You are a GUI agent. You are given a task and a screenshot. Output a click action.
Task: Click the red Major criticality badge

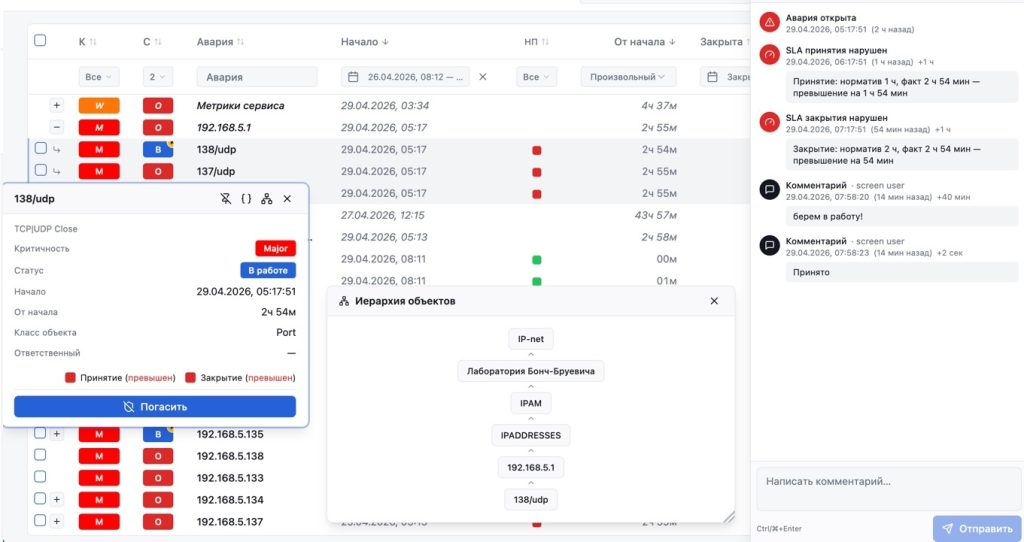point(275,248)
